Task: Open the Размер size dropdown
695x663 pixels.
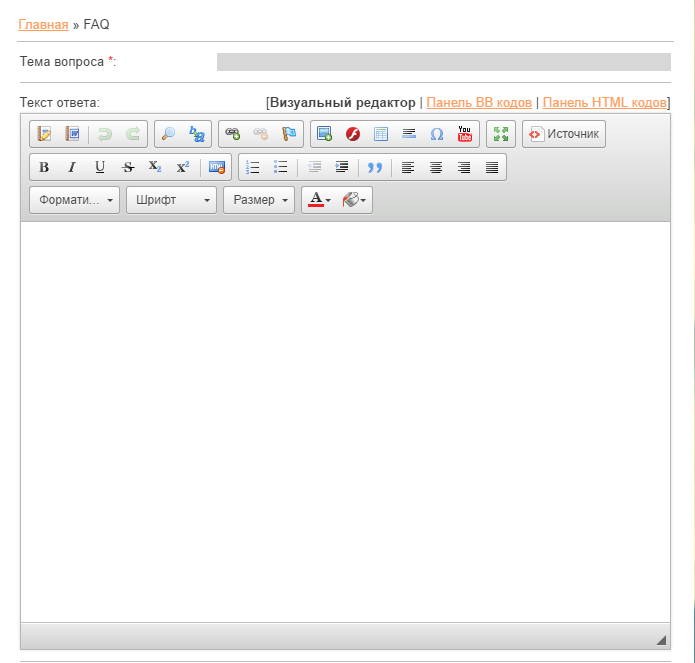Action: click(x=259, y=200)
